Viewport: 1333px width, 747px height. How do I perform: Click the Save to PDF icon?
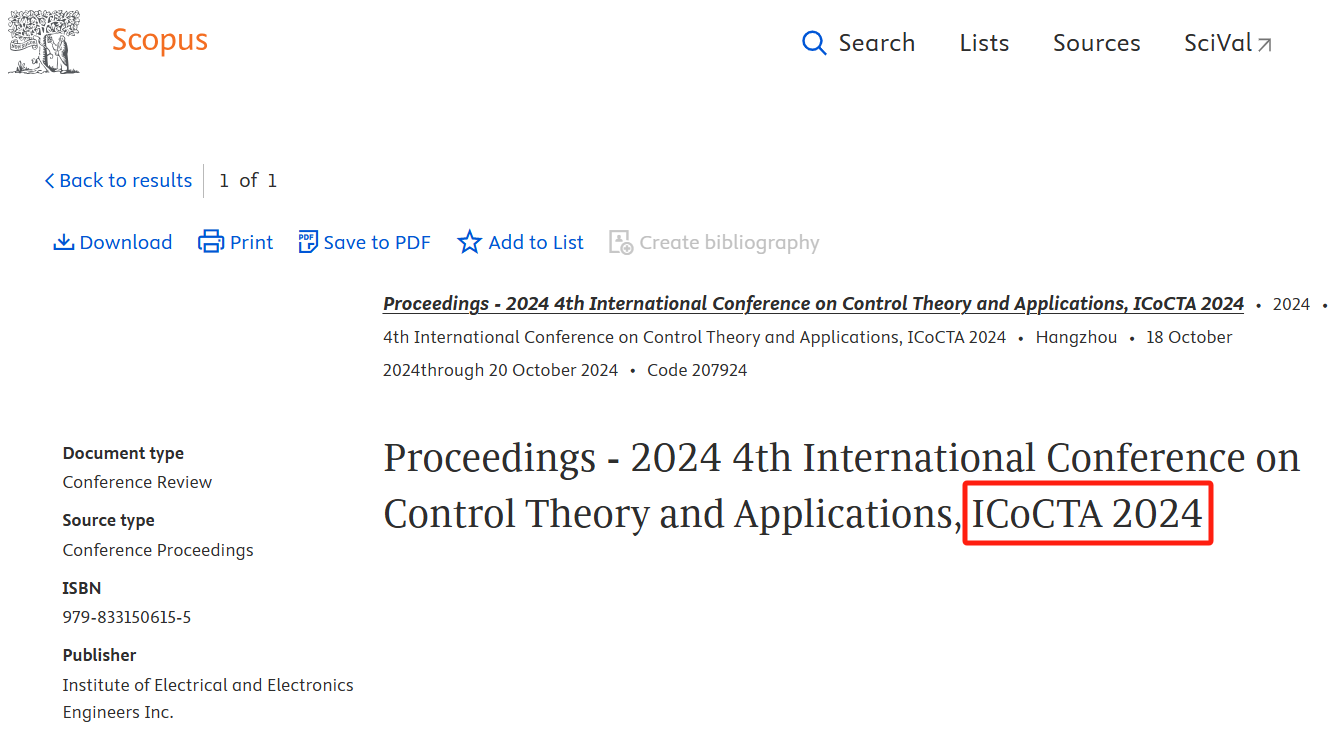pyautogui.click(x=308, y=242)
